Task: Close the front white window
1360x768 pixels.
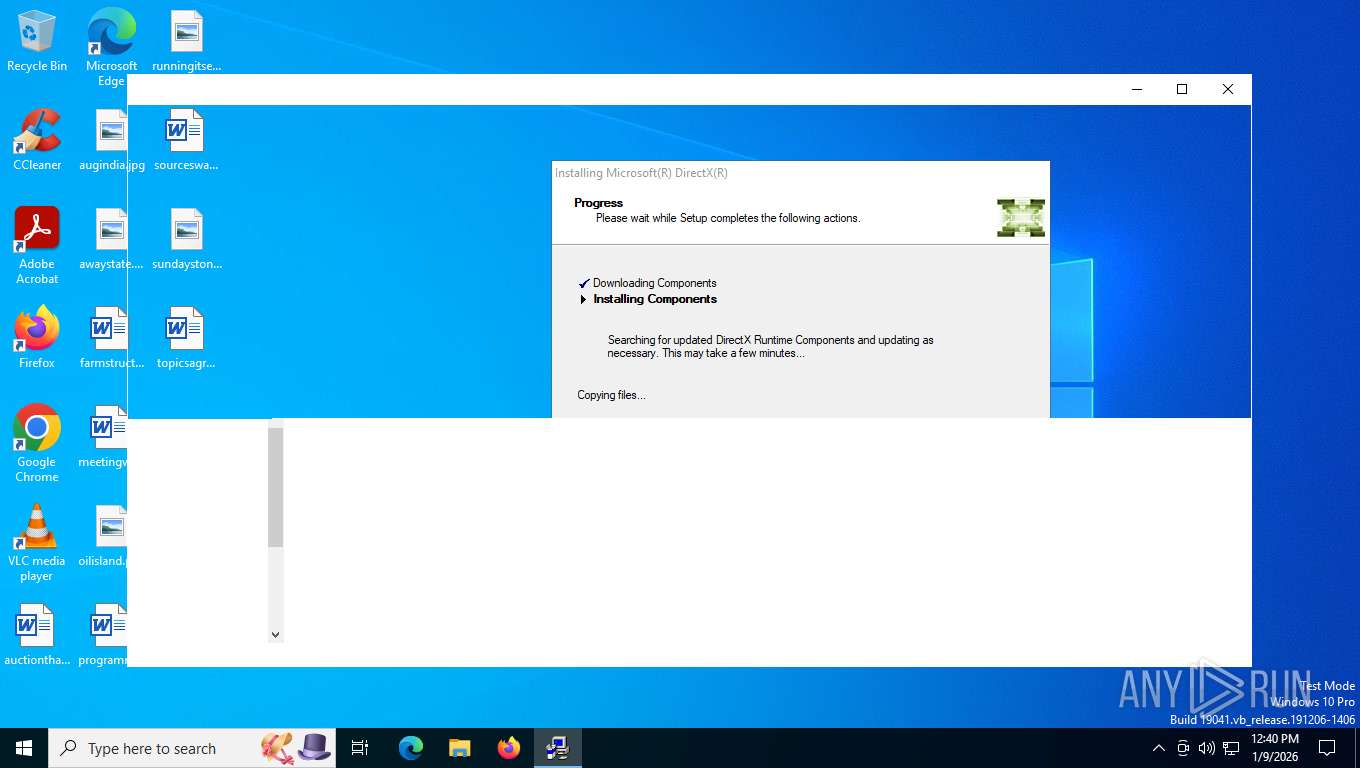Action: [1228, 89]
